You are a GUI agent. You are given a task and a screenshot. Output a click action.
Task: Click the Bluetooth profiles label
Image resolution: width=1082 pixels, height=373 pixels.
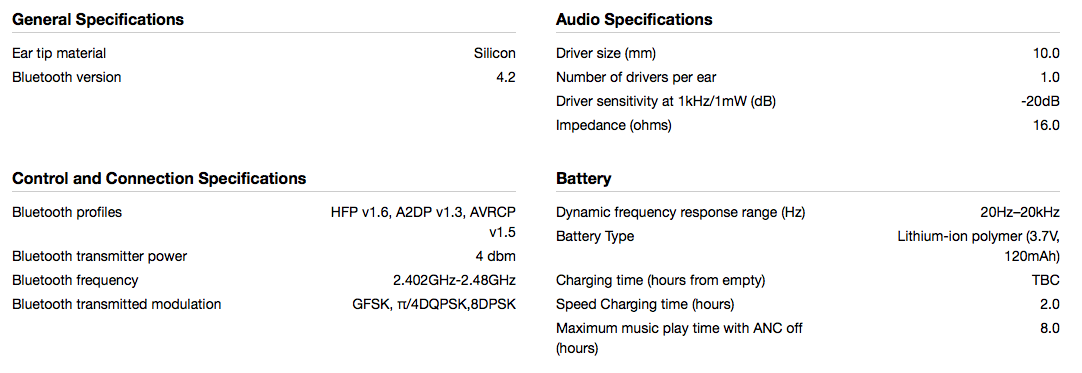point(67,212)
